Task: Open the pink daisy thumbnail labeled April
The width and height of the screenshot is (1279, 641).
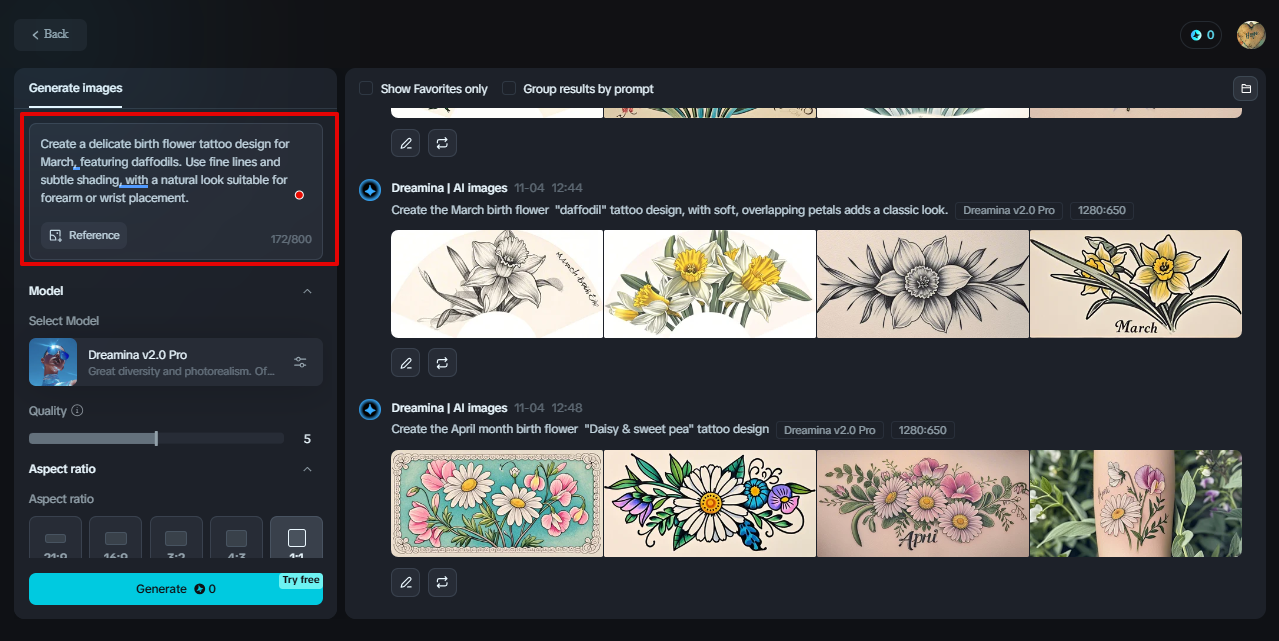Action: (923, 503)
